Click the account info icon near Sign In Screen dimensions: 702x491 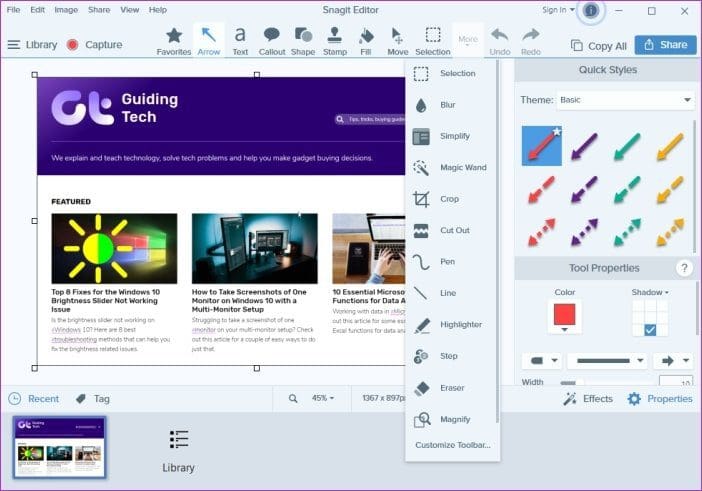(591, 10)
